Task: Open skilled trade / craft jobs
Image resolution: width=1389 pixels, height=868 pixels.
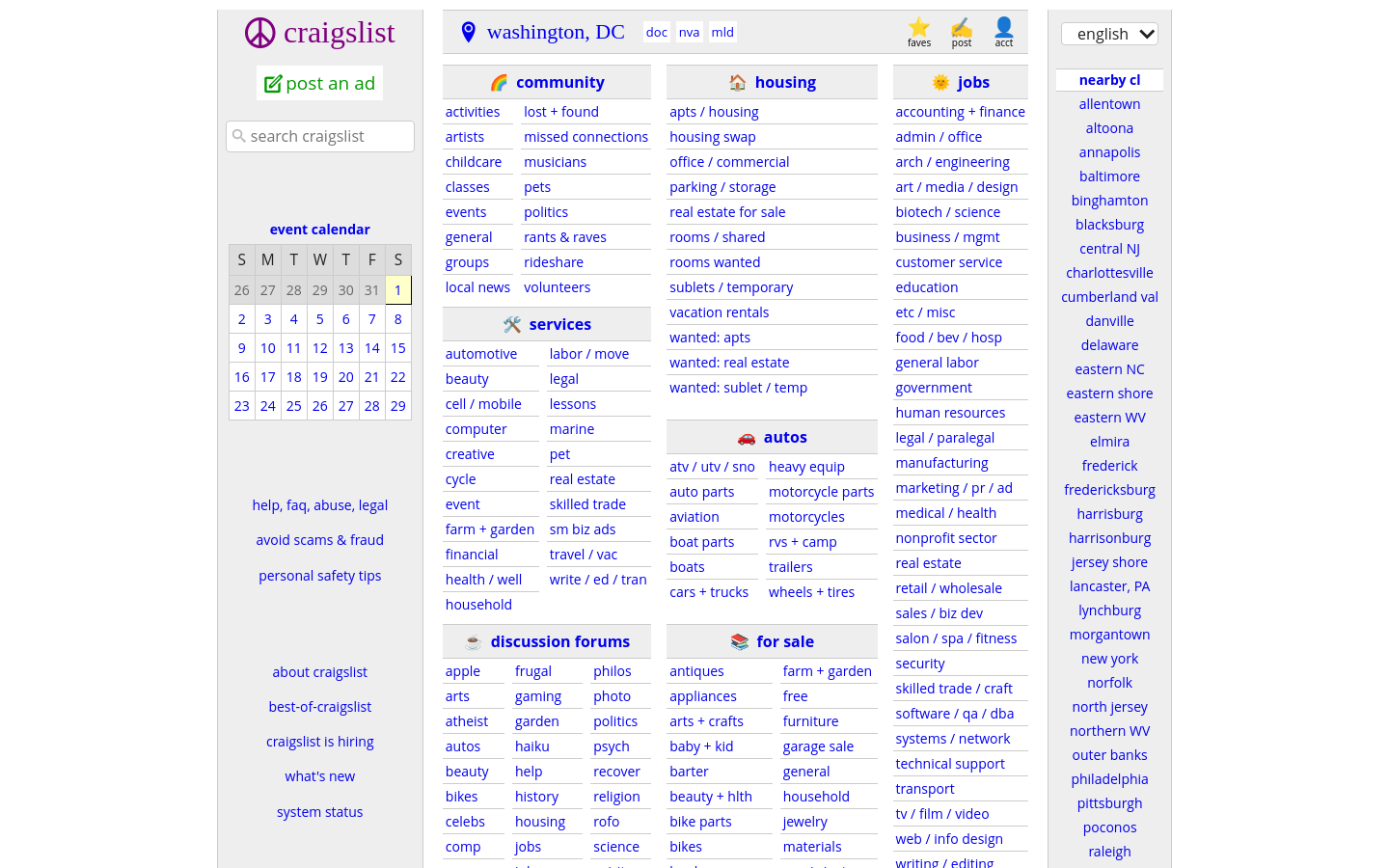Action: (954, 689)
